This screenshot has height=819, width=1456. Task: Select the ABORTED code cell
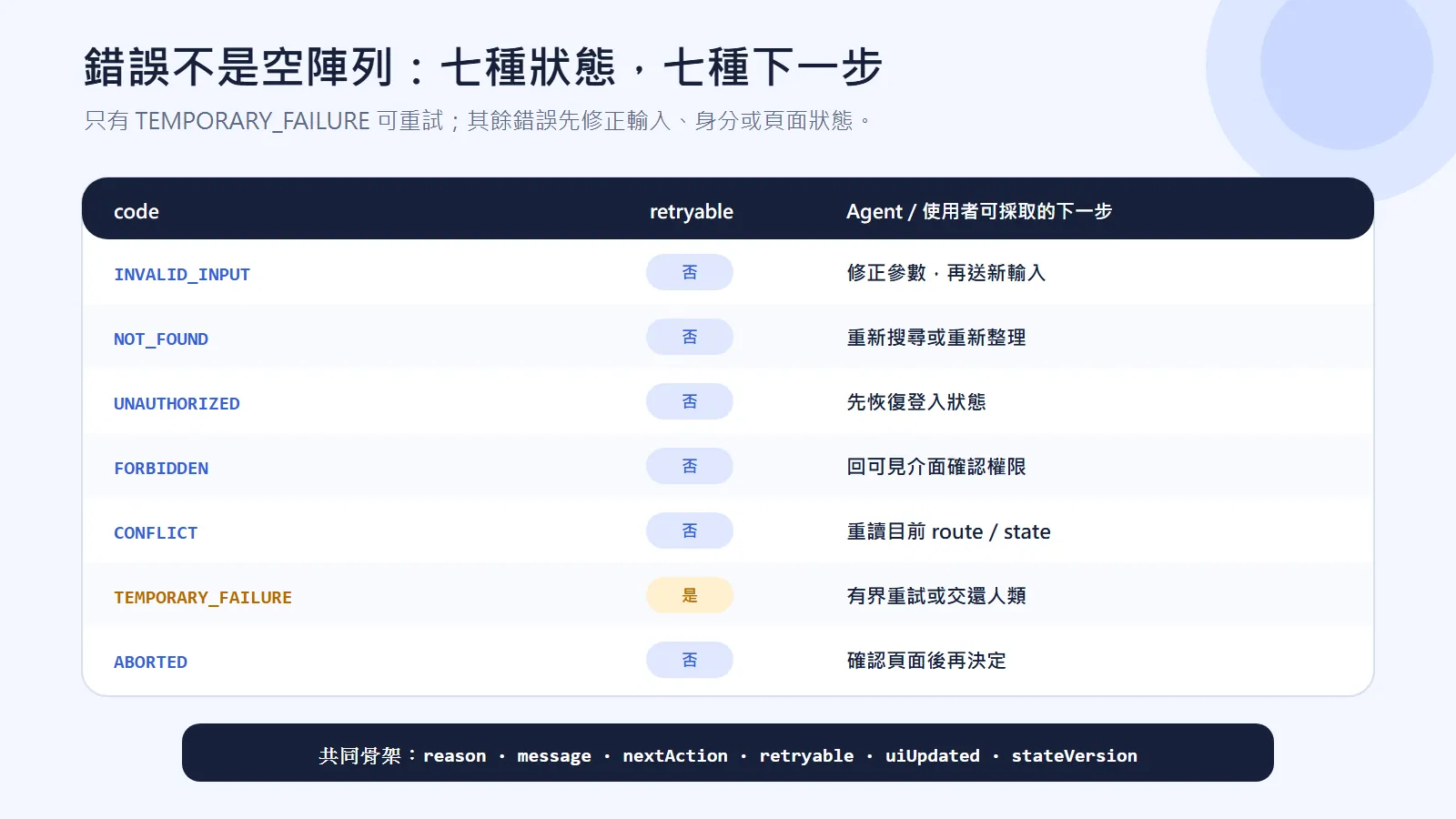[150, 662]
